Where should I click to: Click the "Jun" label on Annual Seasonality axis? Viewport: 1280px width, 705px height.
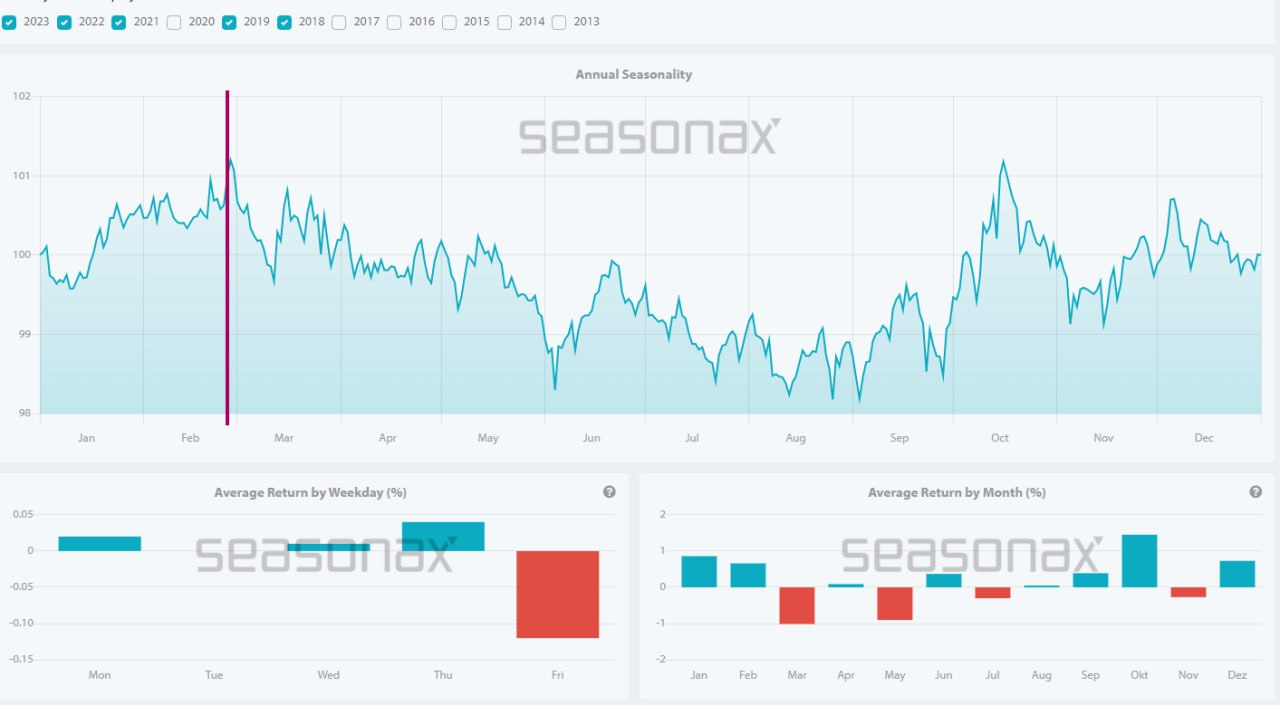point(592,438)
